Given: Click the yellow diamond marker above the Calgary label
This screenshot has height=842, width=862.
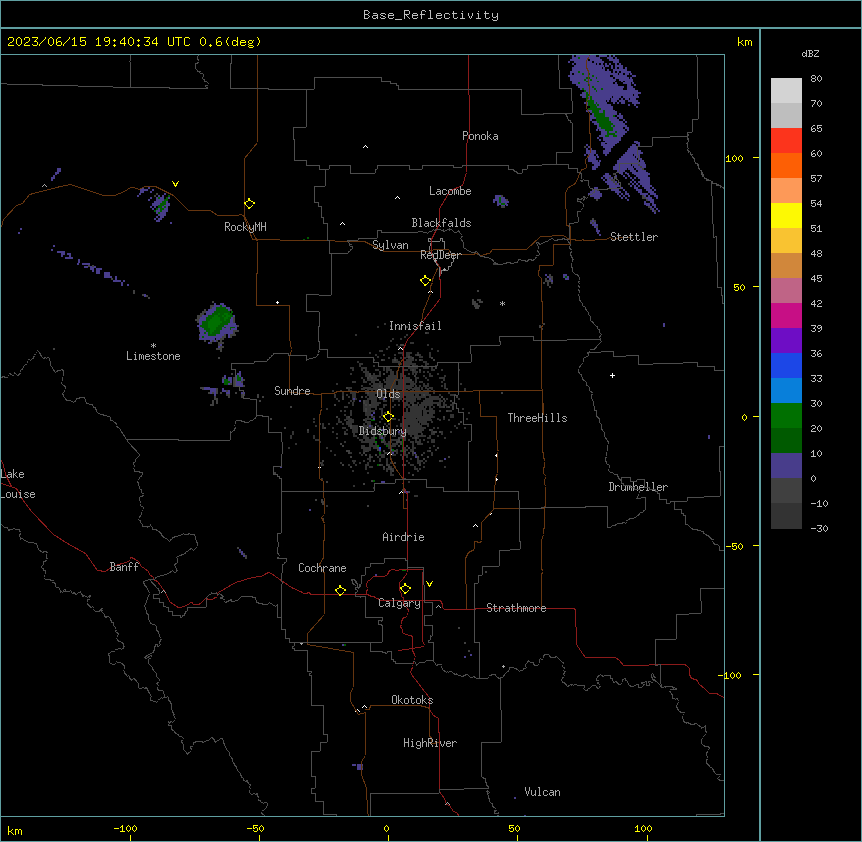Looking at the screenshot, I should [405, 589].
